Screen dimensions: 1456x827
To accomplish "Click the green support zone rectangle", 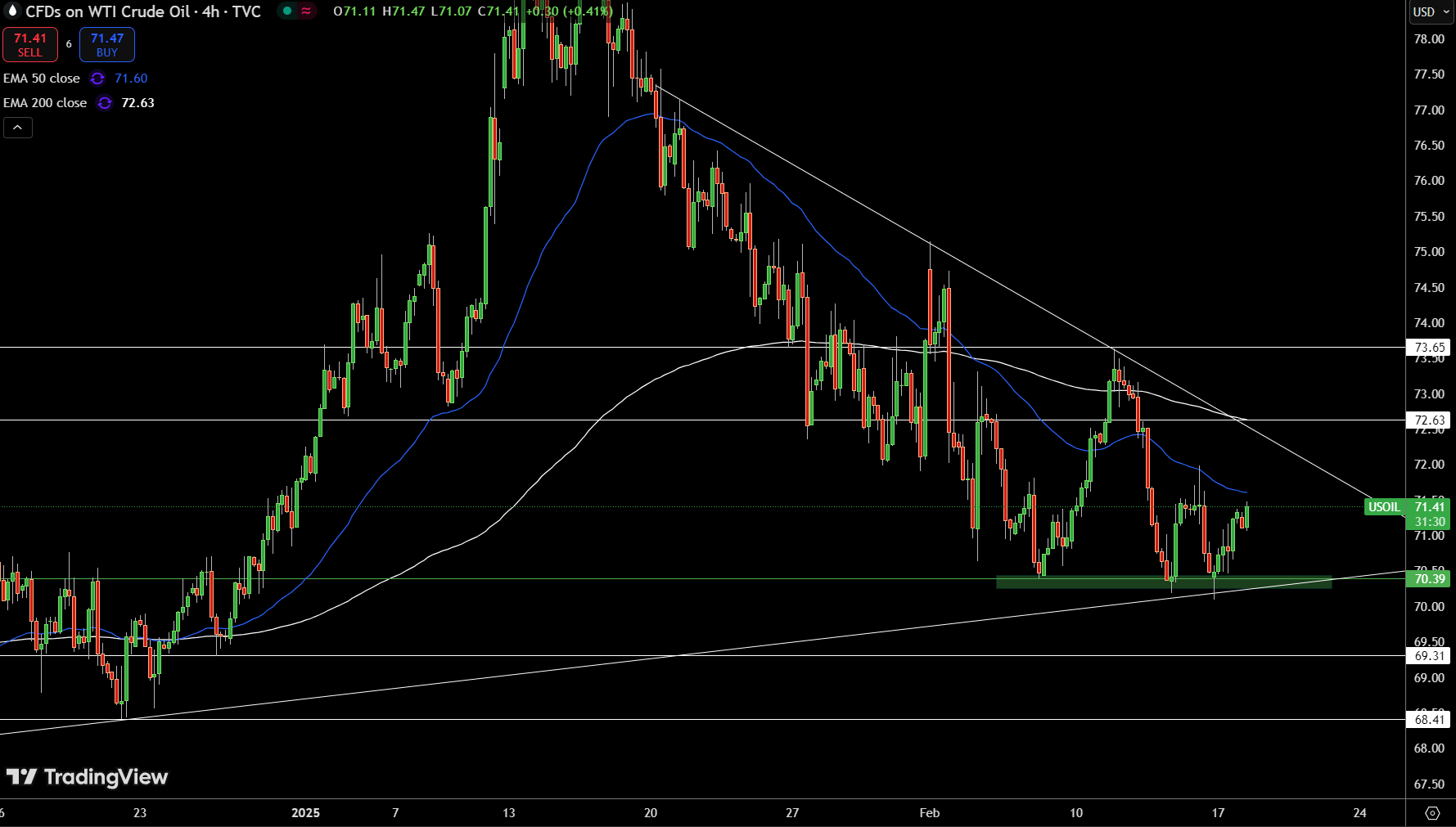I will tap(1164, 582).
